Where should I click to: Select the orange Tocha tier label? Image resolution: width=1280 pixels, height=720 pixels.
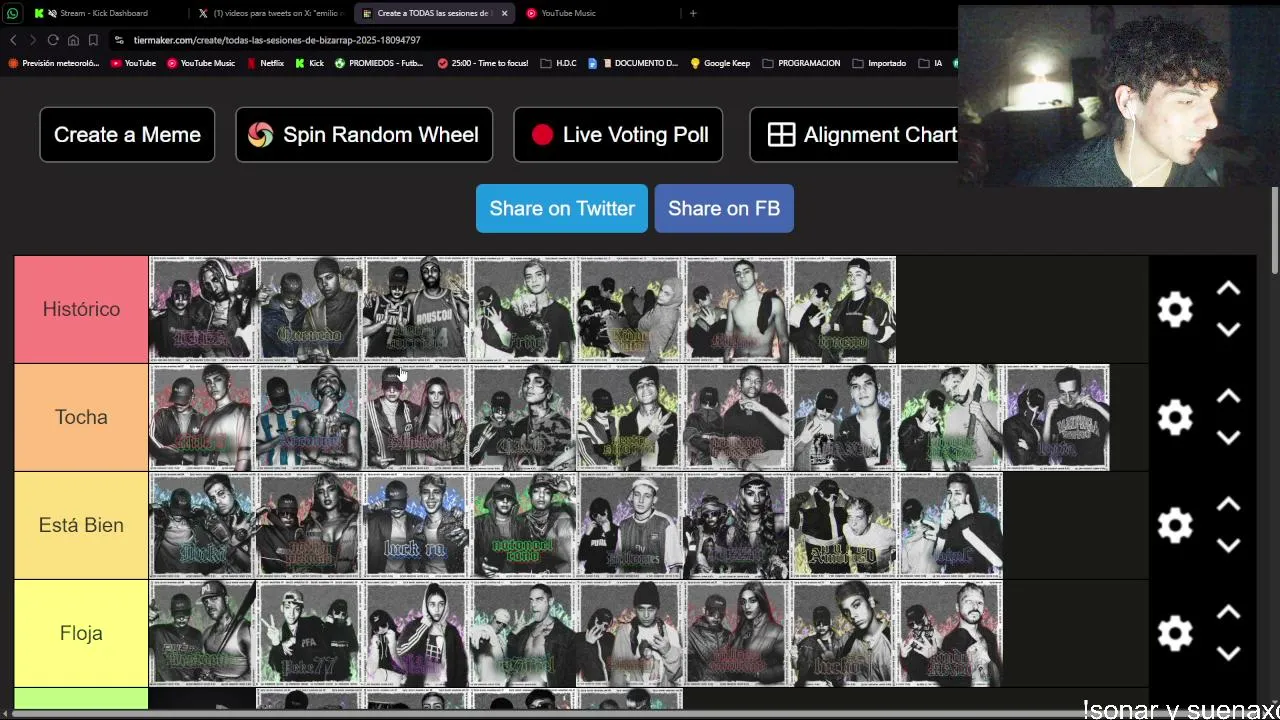pyautogui.click(x=81, y=417)
